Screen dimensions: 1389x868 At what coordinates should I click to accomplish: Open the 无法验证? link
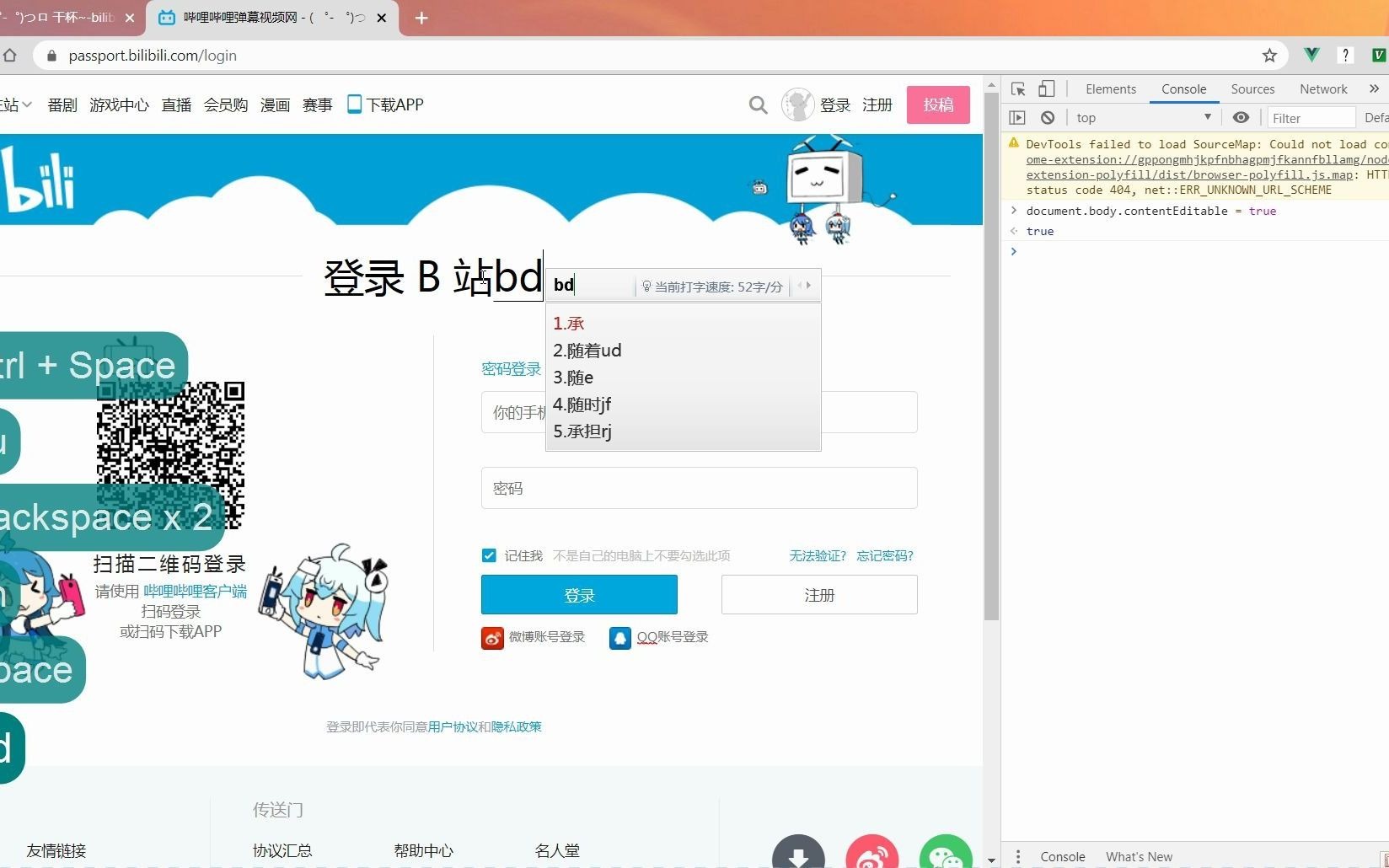tap(818, 555)
